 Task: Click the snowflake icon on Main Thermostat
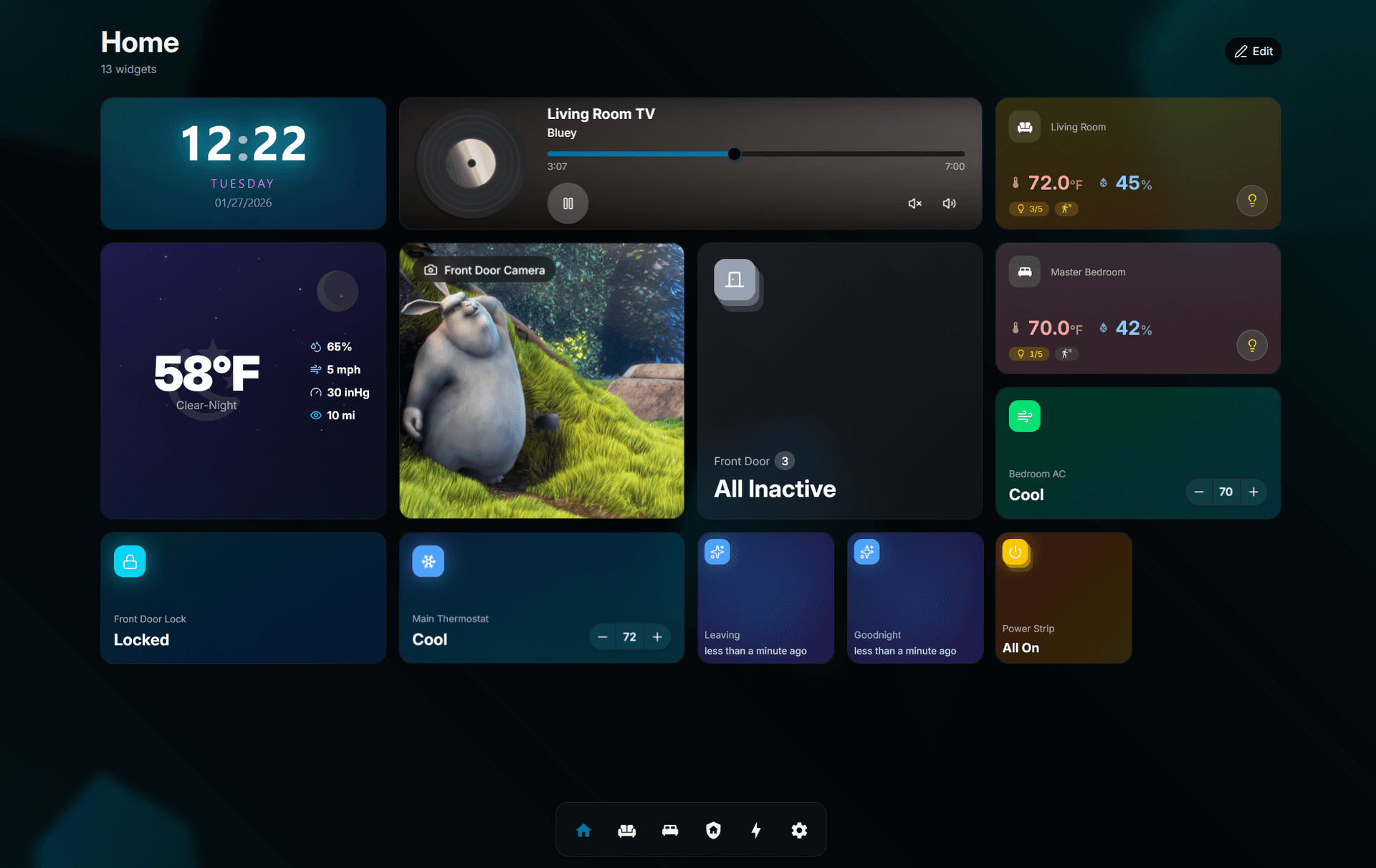(x=428, y=561)
